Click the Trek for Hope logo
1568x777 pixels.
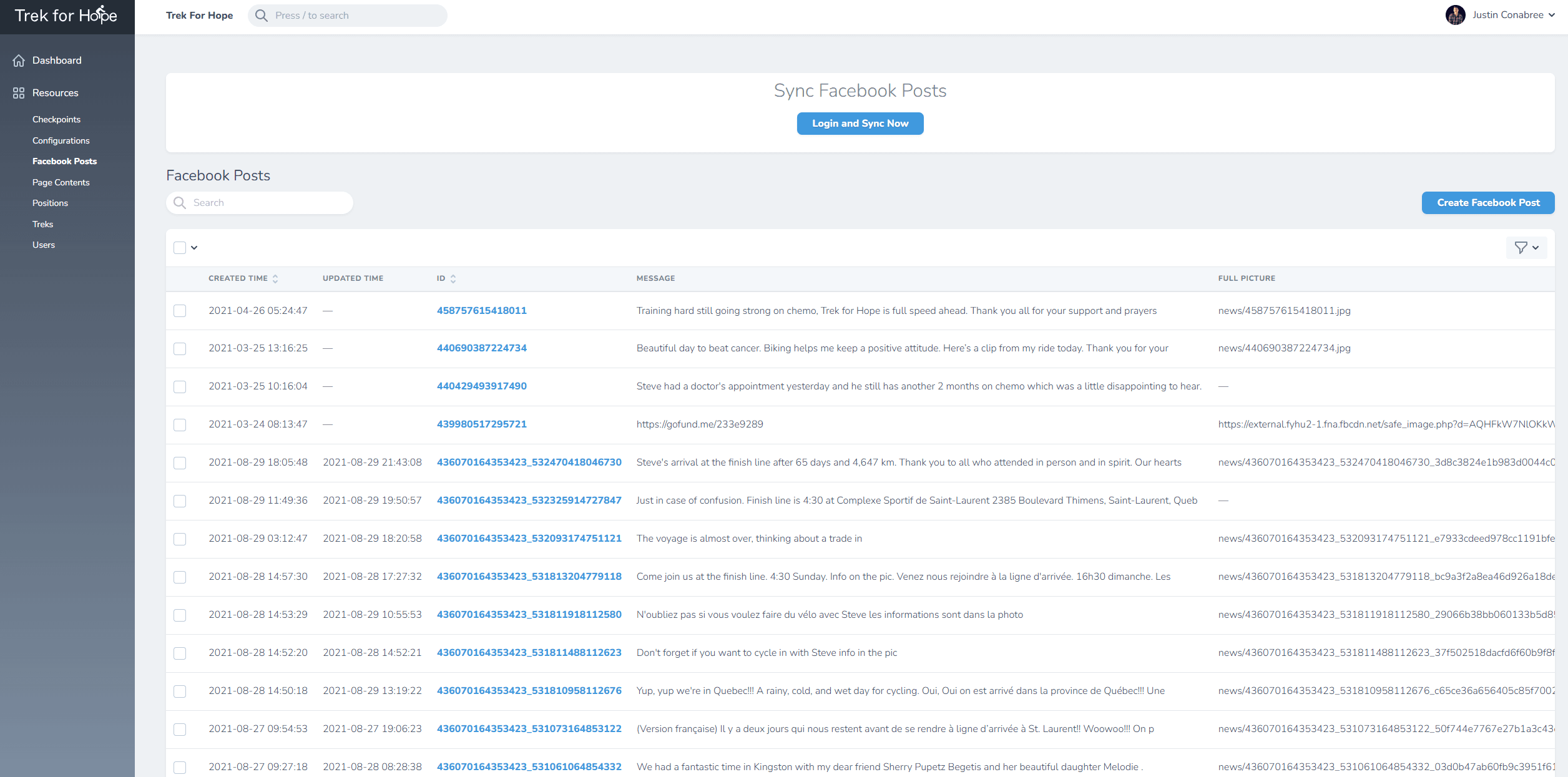point(66,16)
